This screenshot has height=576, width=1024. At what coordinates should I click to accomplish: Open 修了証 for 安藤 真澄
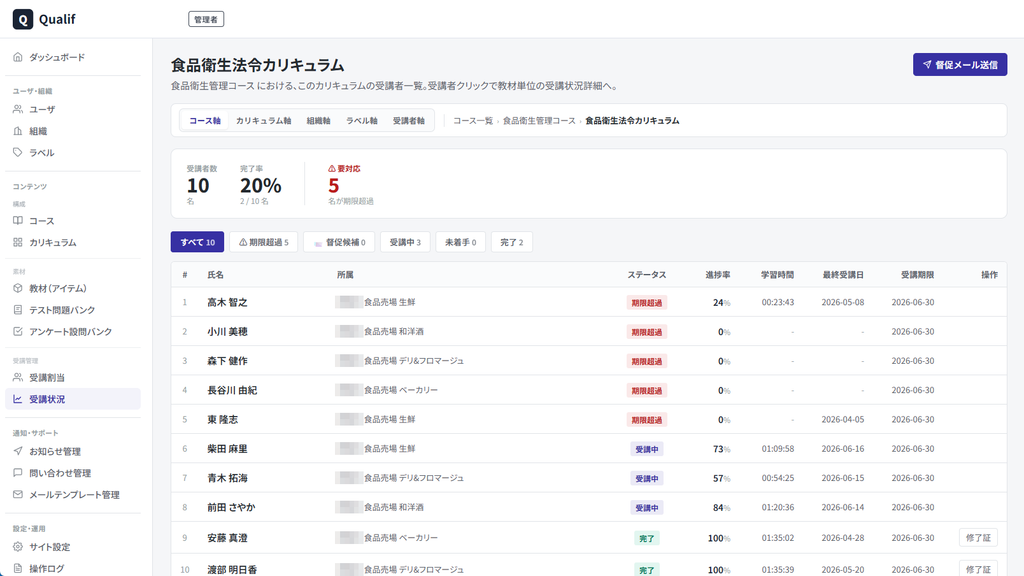978,538
